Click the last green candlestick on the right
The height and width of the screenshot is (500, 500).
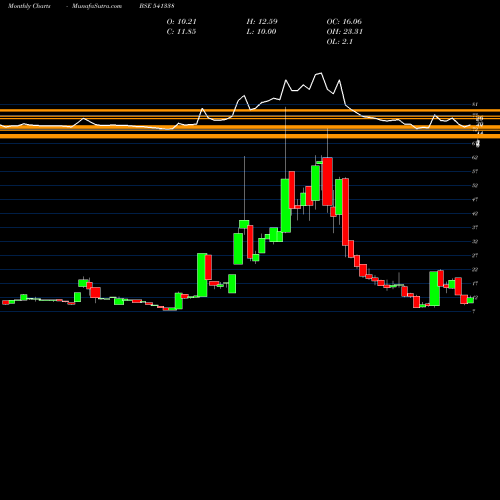tap(470, 300)
